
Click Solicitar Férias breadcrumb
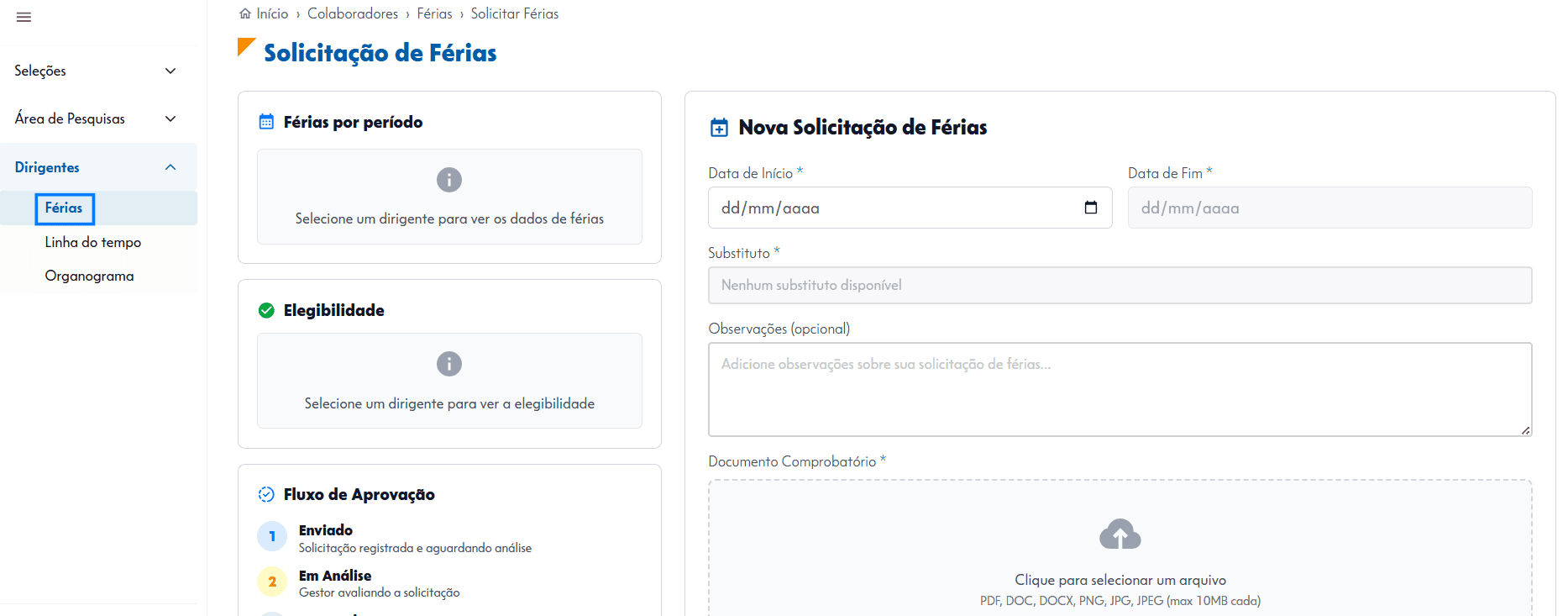click(x=515, y=13)
